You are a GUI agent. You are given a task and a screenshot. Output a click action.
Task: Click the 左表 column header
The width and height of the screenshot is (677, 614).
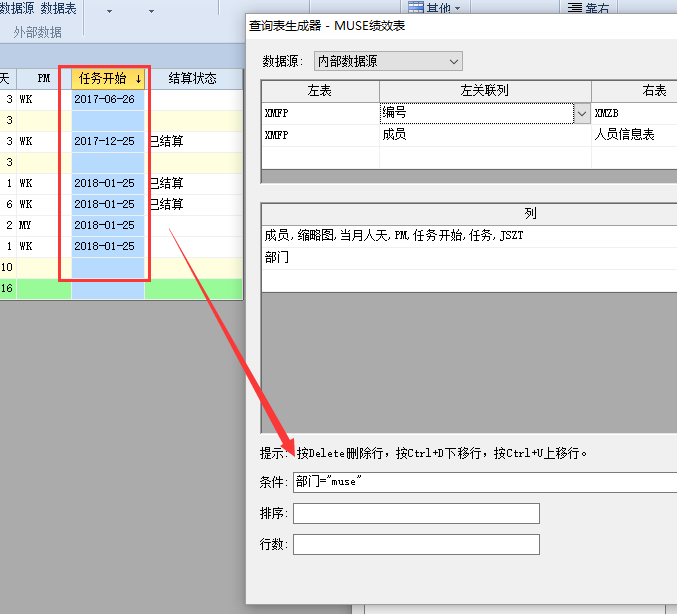point(320,91)
